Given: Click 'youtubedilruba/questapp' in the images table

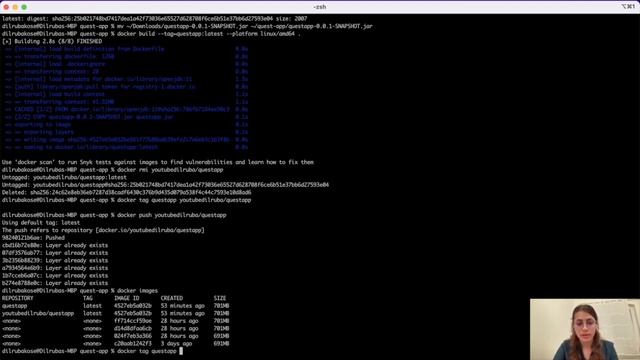Looking at the screenshot, I should (x=38, y=313).
